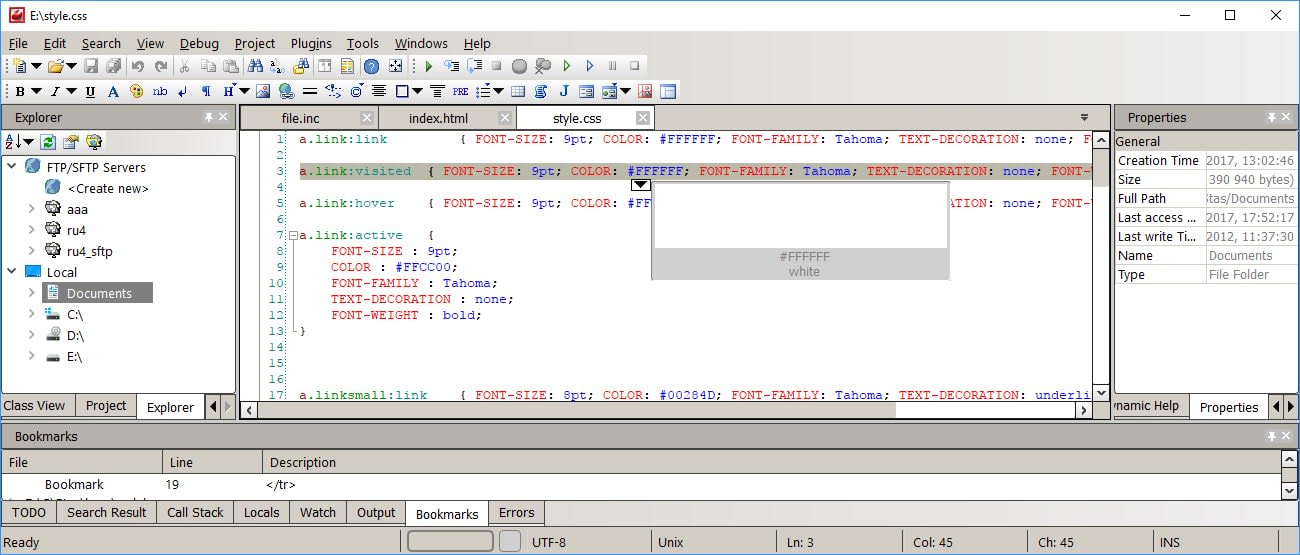Collapse the a.link:active code fold
1300x555 pixels.
pyautogui.click(x=291, y=236)
